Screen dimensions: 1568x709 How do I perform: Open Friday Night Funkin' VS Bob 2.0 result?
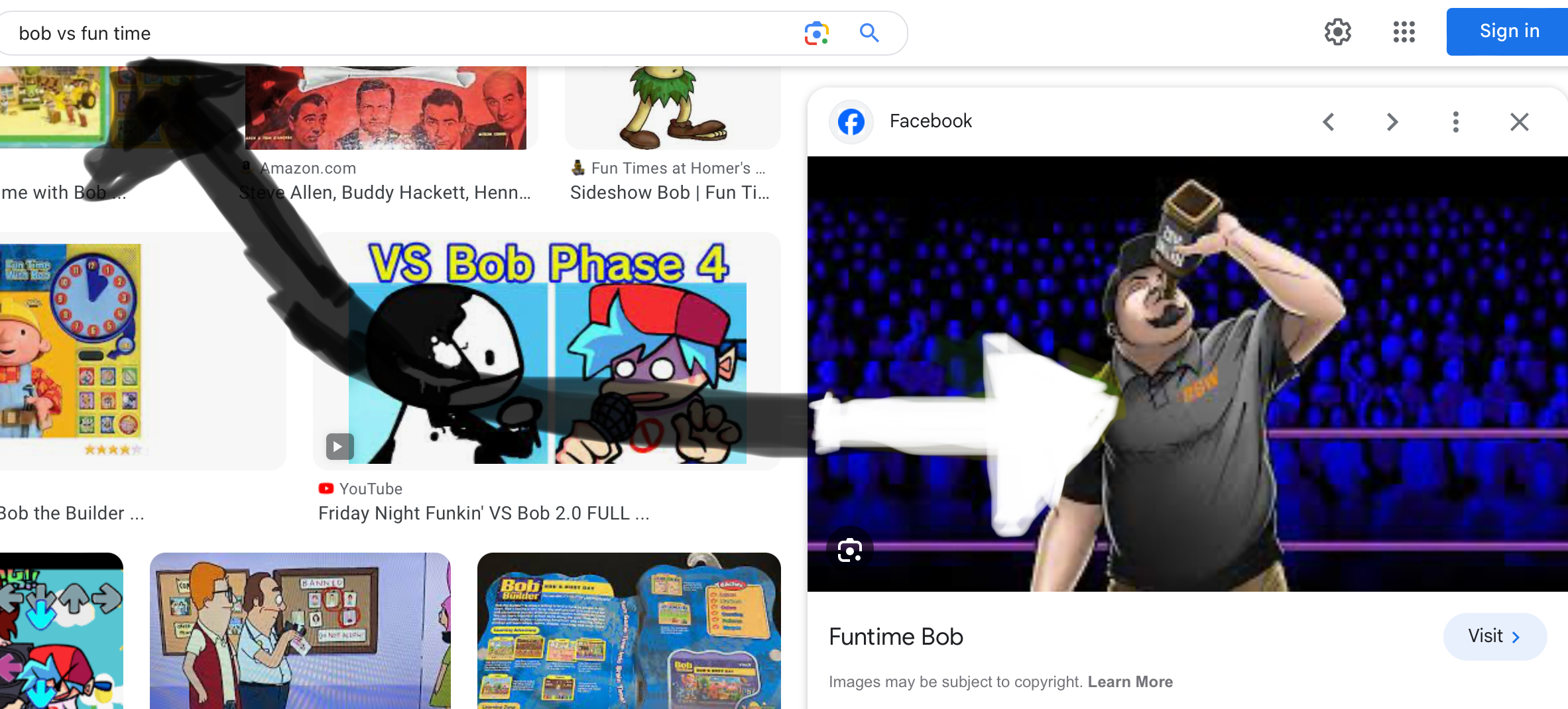(483, 514)
